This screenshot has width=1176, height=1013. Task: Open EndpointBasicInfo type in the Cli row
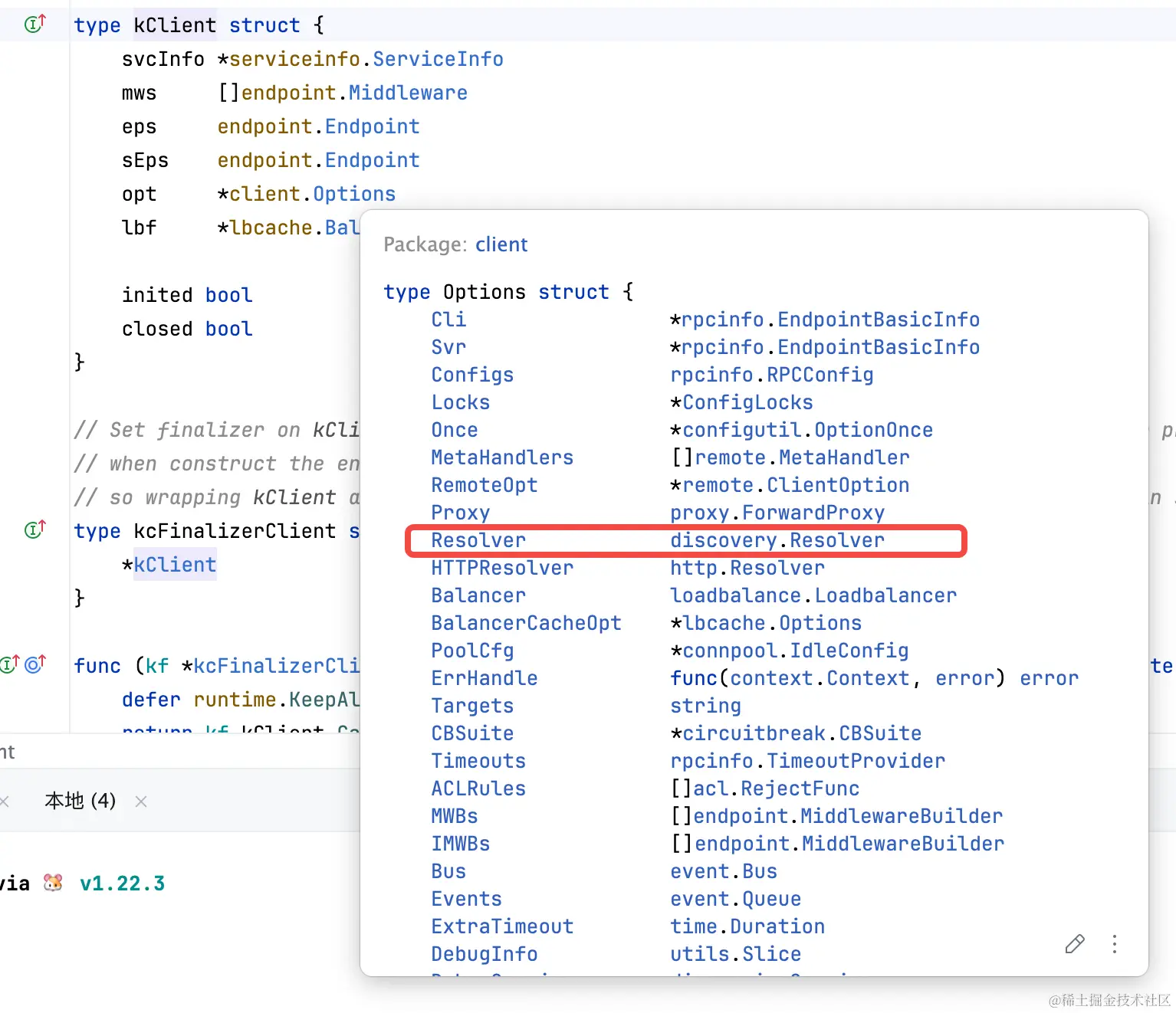tap(879, 320)
